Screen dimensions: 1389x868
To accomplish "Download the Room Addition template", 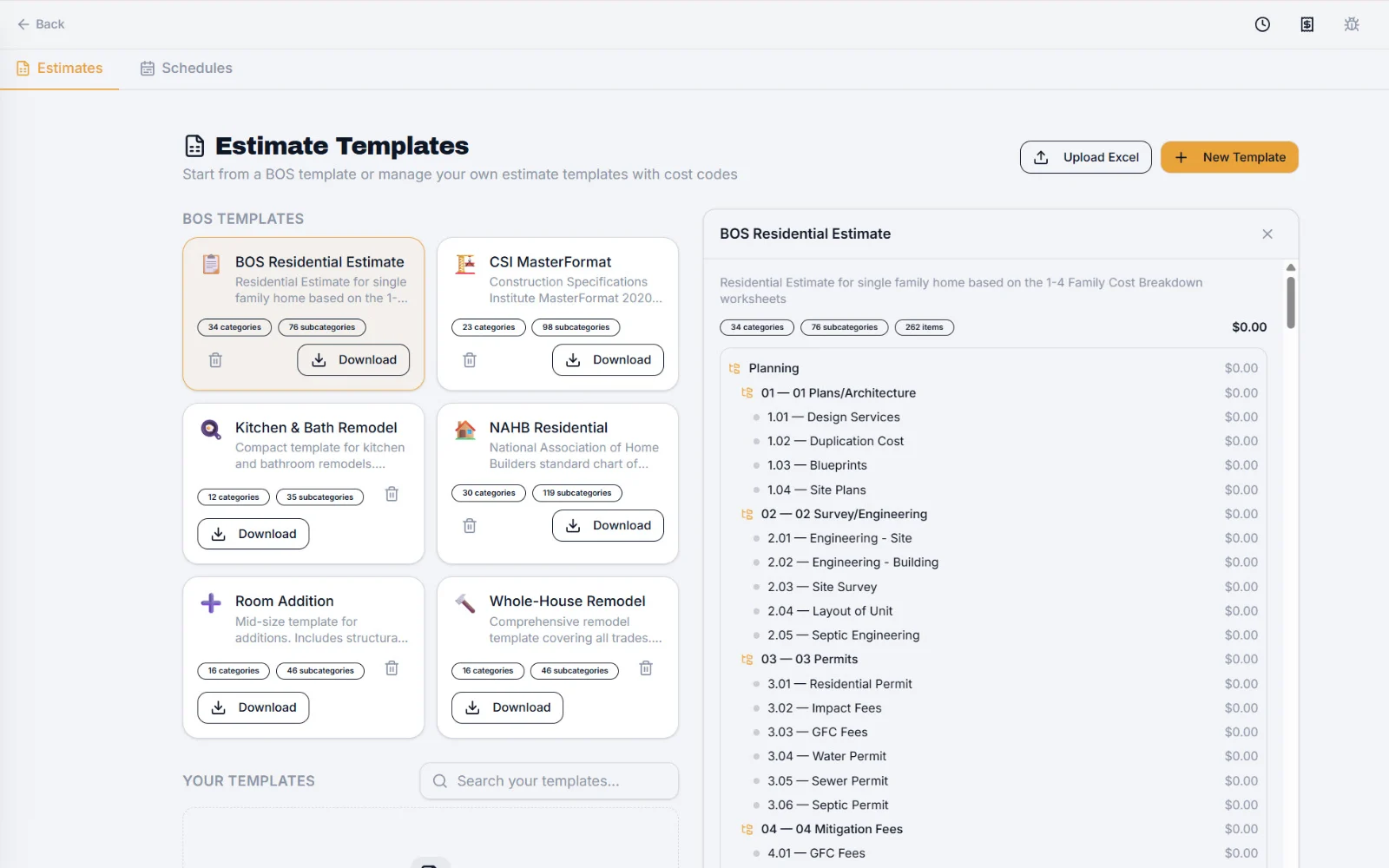I will click(x=253, y=707).
